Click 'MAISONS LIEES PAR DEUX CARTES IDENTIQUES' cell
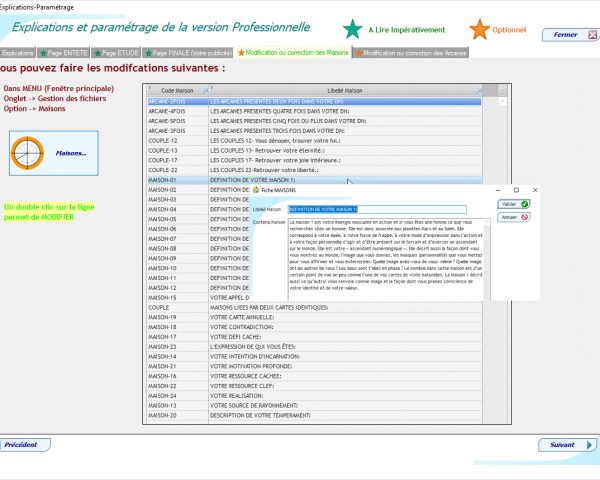Image resolution: width=600 pixels, height=480 pixels. pyautogui.click(x=346, y=308)
